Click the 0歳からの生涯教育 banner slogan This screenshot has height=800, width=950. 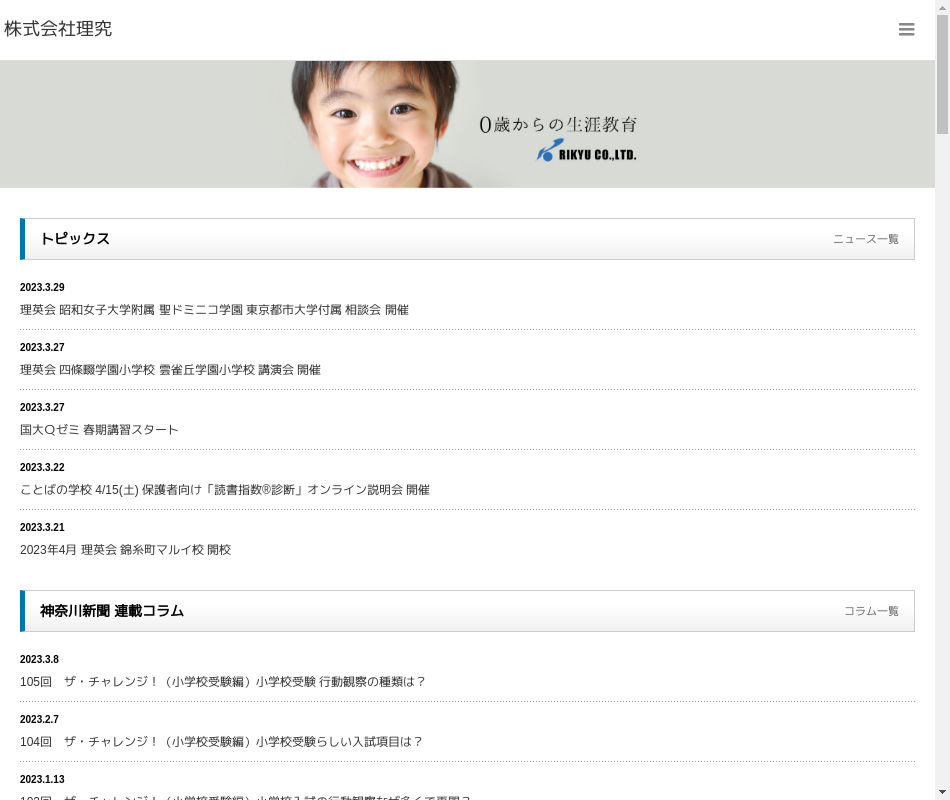pyautogui.click(x=558, y=124)
